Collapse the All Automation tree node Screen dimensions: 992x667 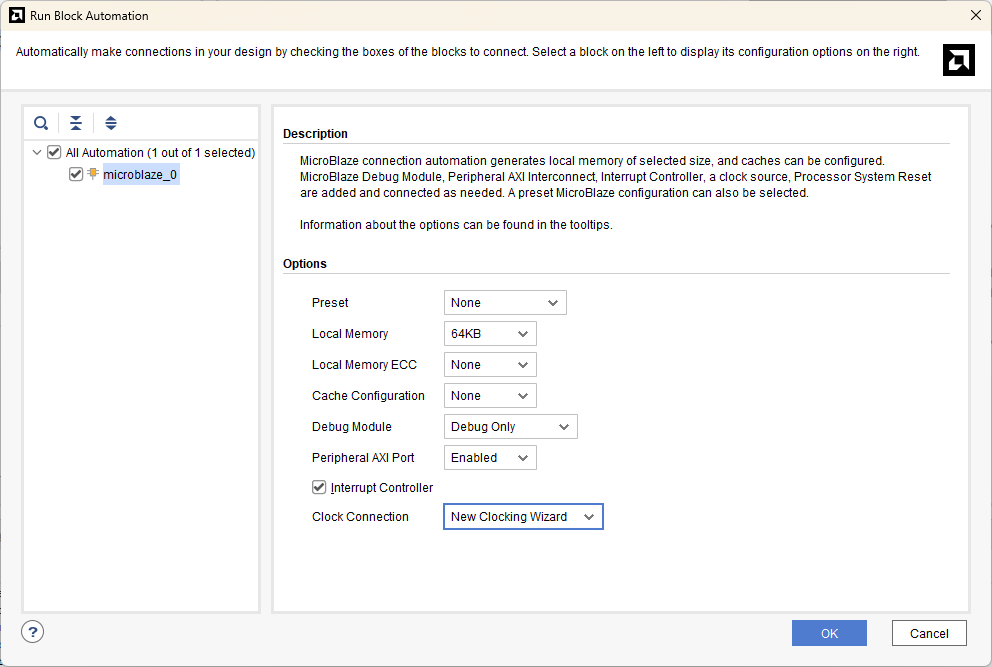tap(38, 153)
